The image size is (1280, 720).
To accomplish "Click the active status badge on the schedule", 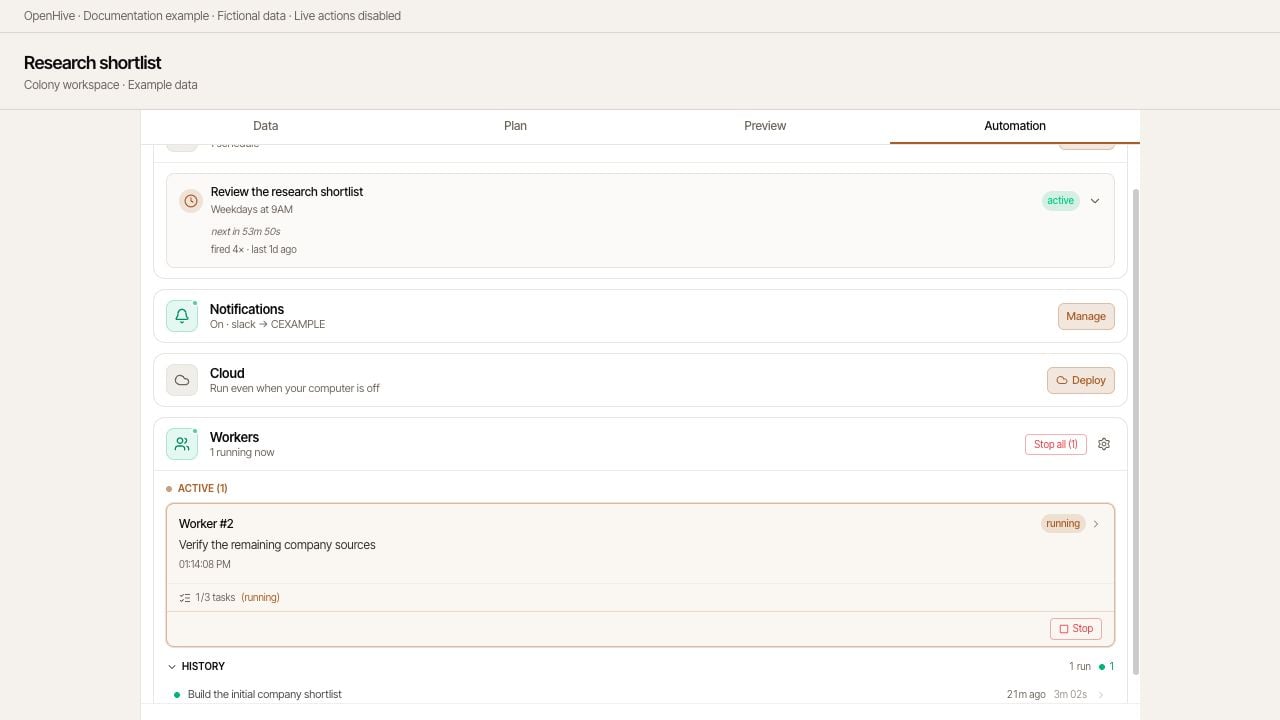I will [x=1060, y=201].
